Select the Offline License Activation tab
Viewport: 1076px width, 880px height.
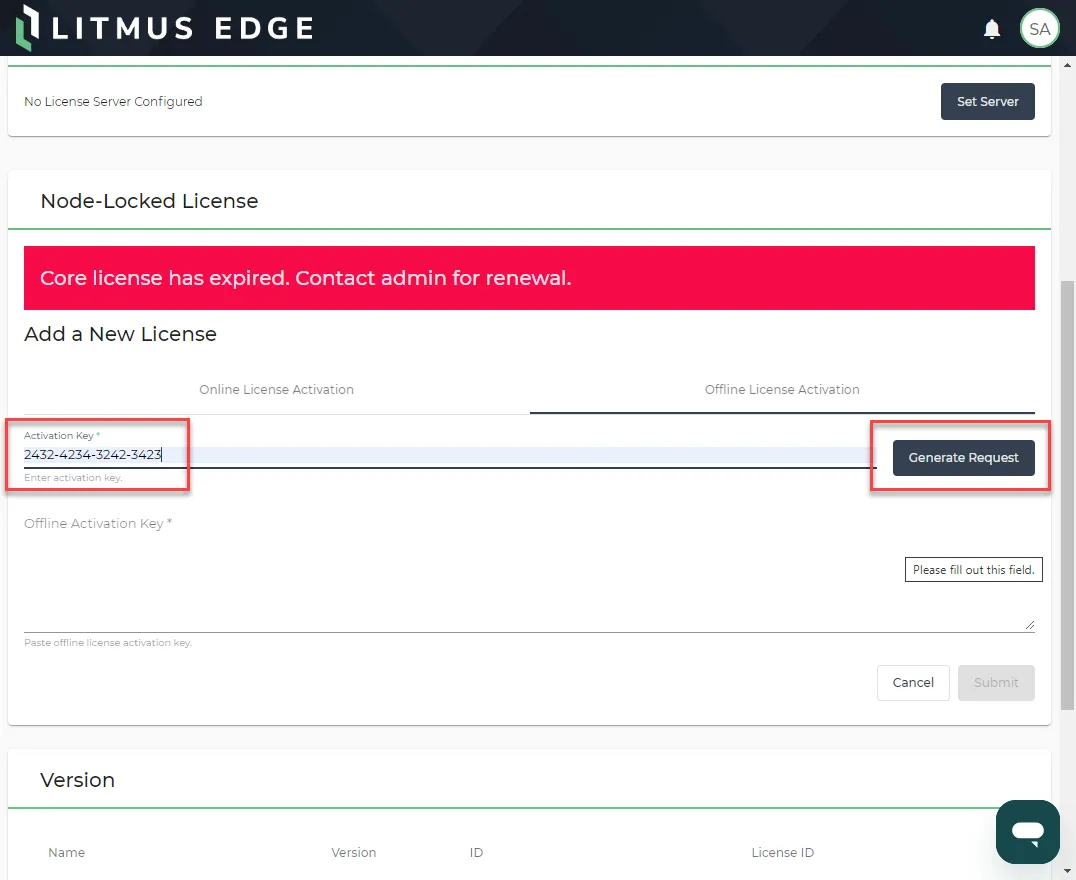pos(782,389)
